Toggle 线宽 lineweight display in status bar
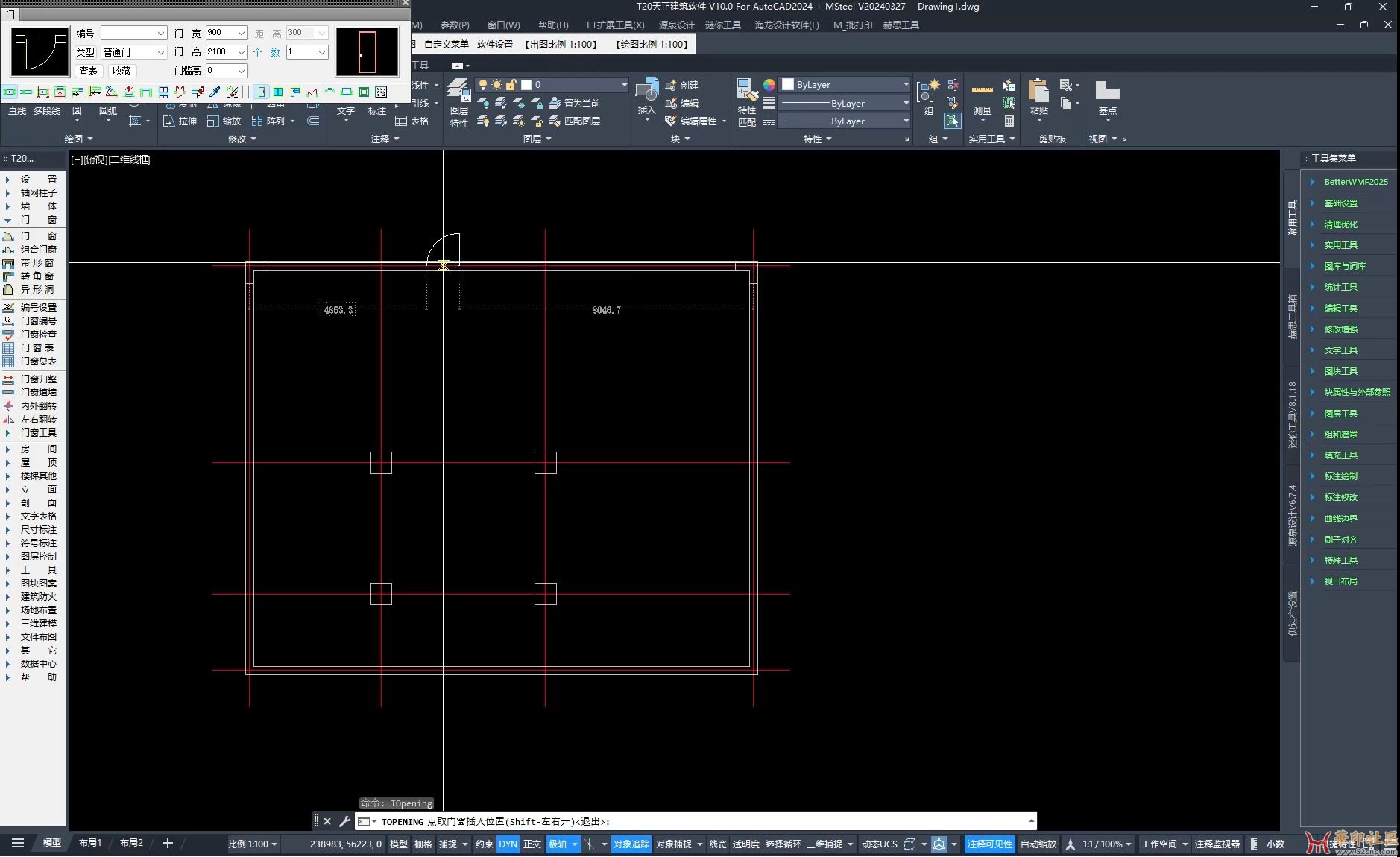Screen dimensions: 1400x857 [717, 844]
